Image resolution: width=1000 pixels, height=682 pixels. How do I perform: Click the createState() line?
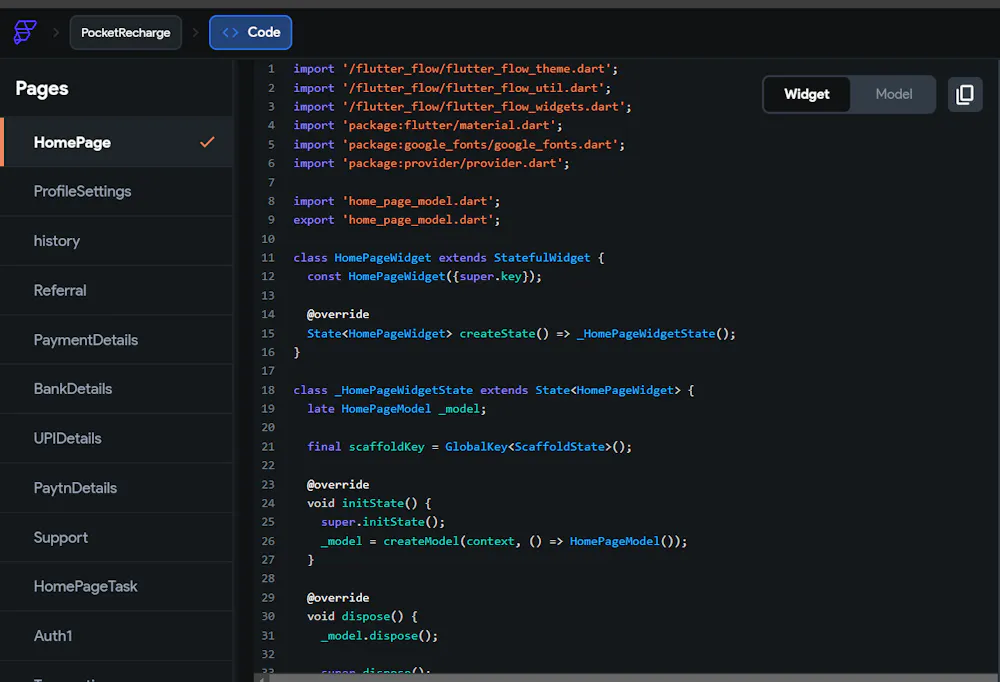coord(521,334)
